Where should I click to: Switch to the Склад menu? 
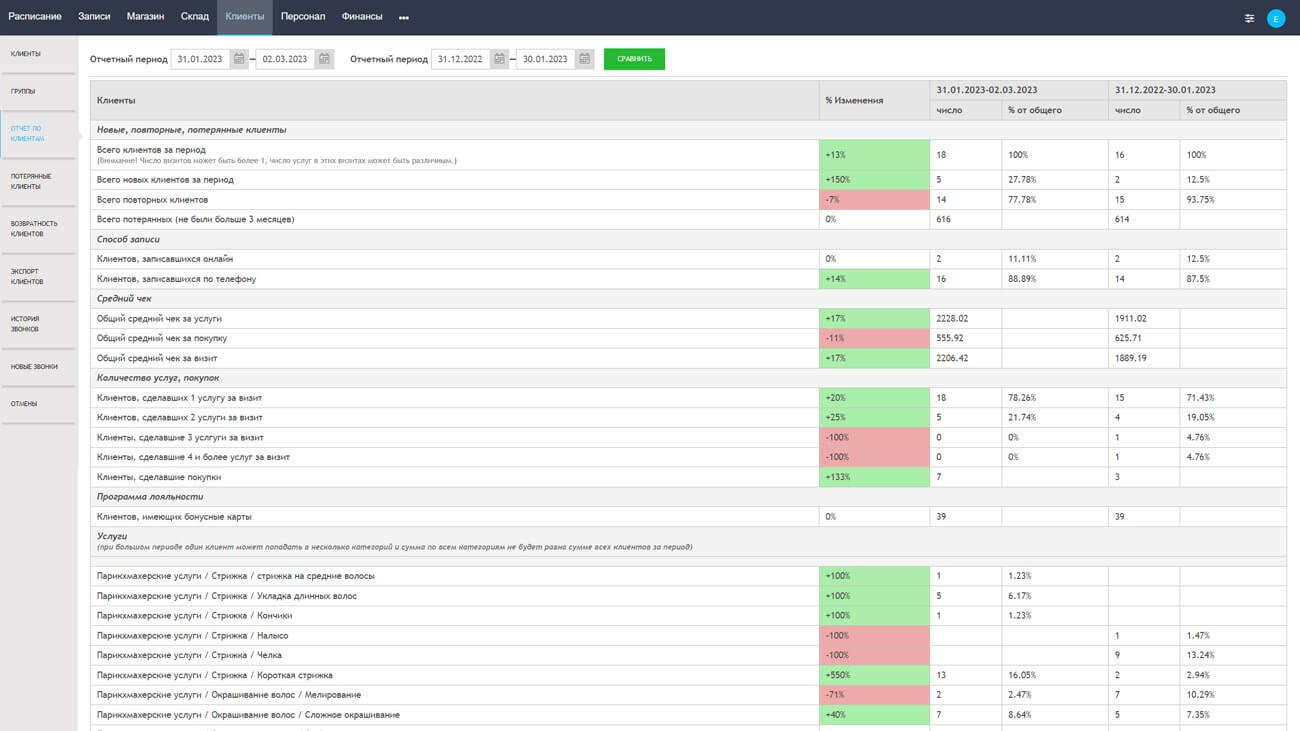[x=195, y=17]
